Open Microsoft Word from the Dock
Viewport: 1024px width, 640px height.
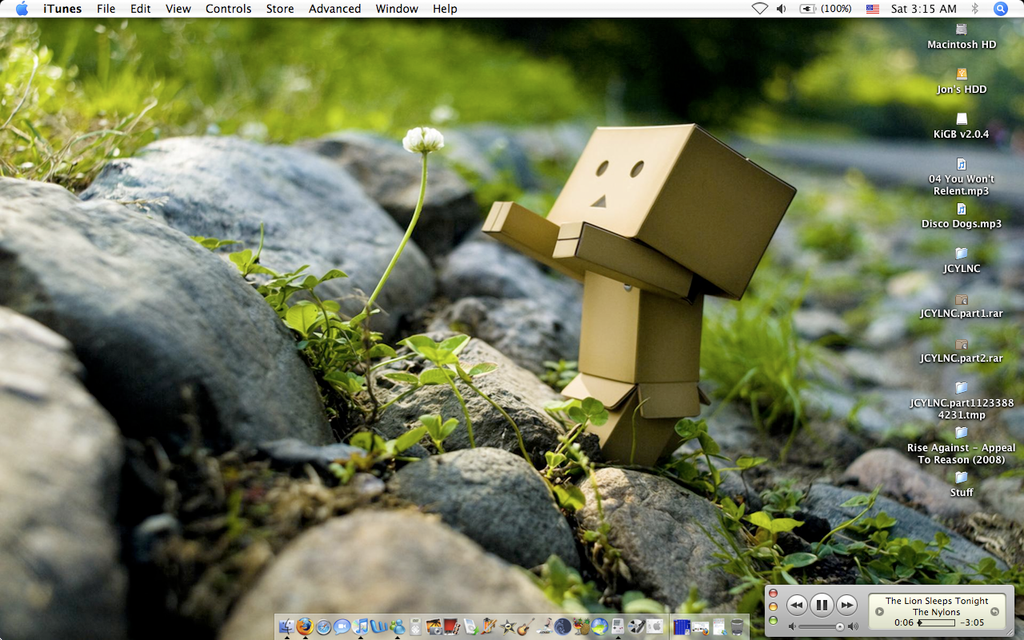pos(379,627)
